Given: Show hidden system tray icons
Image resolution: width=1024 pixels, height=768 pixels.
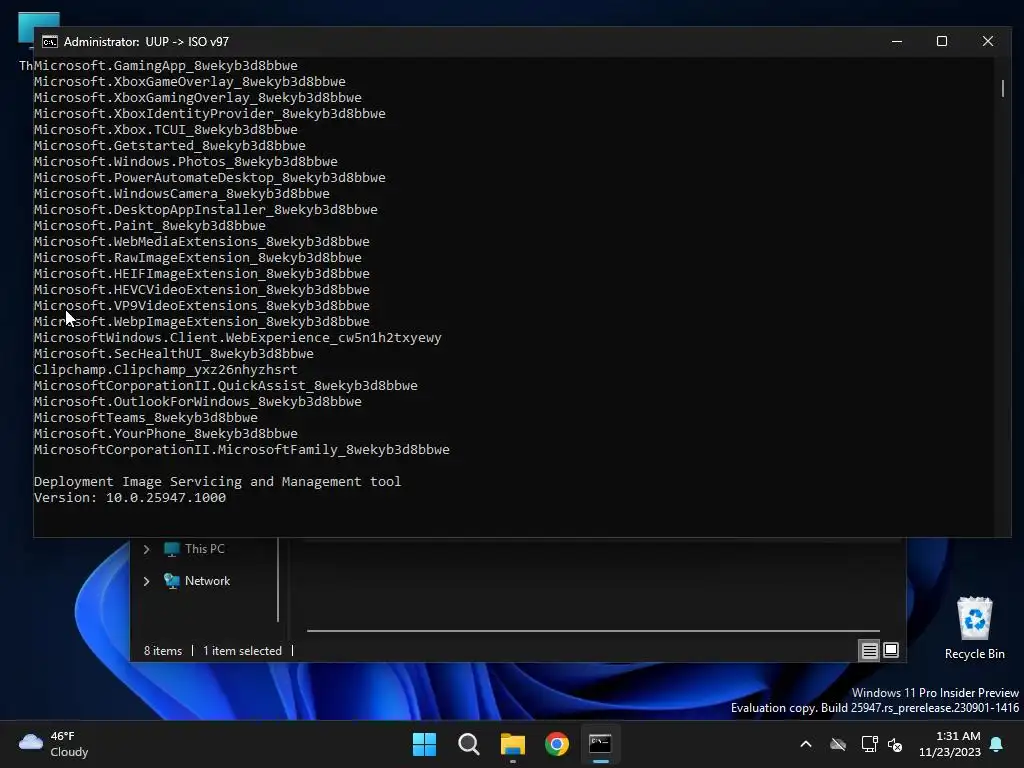Looking at the screenshot, I should point(806,744).
